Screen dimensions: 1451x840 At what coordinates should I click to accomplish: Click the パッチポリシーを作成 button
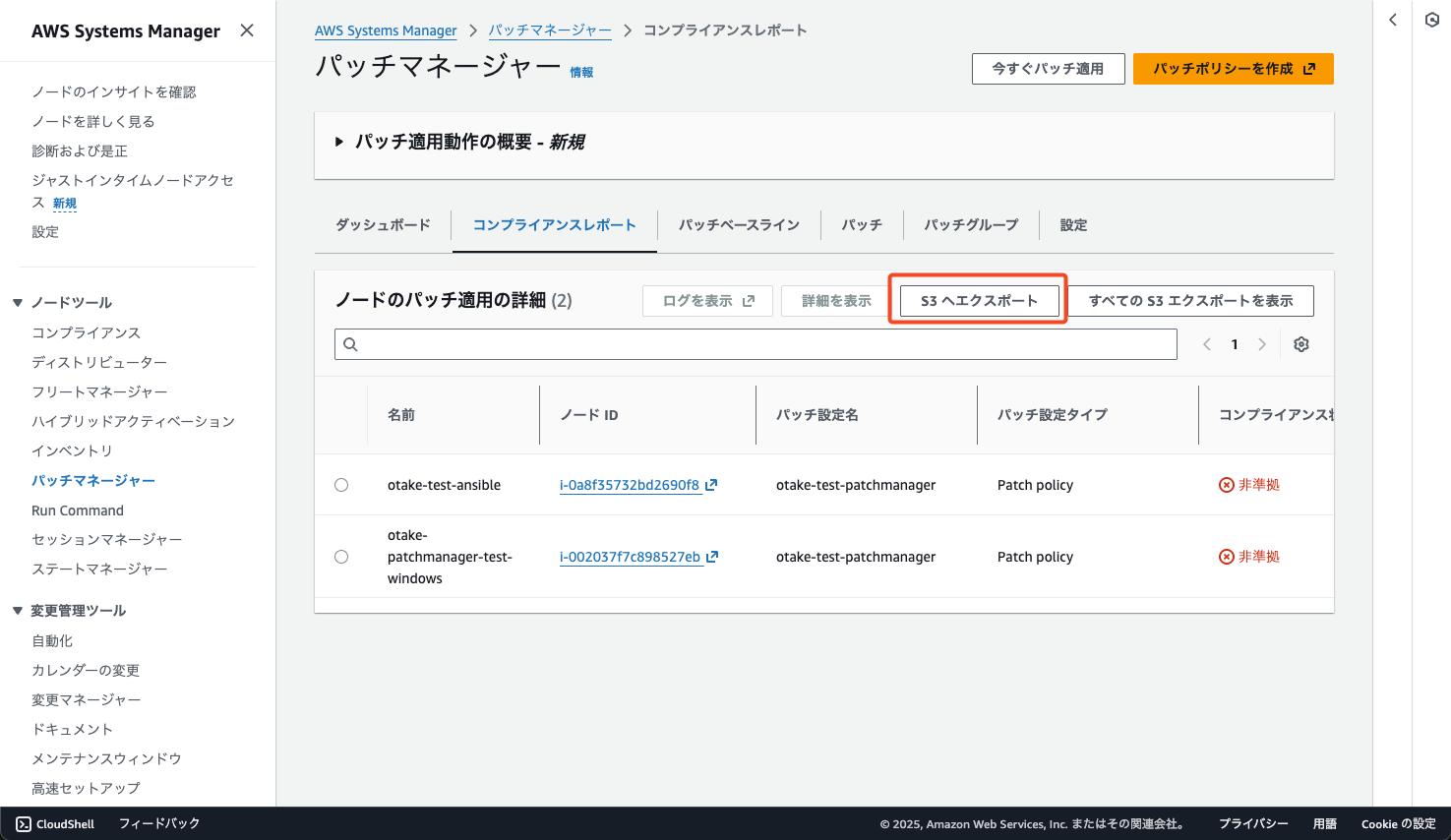[1233, 69]
